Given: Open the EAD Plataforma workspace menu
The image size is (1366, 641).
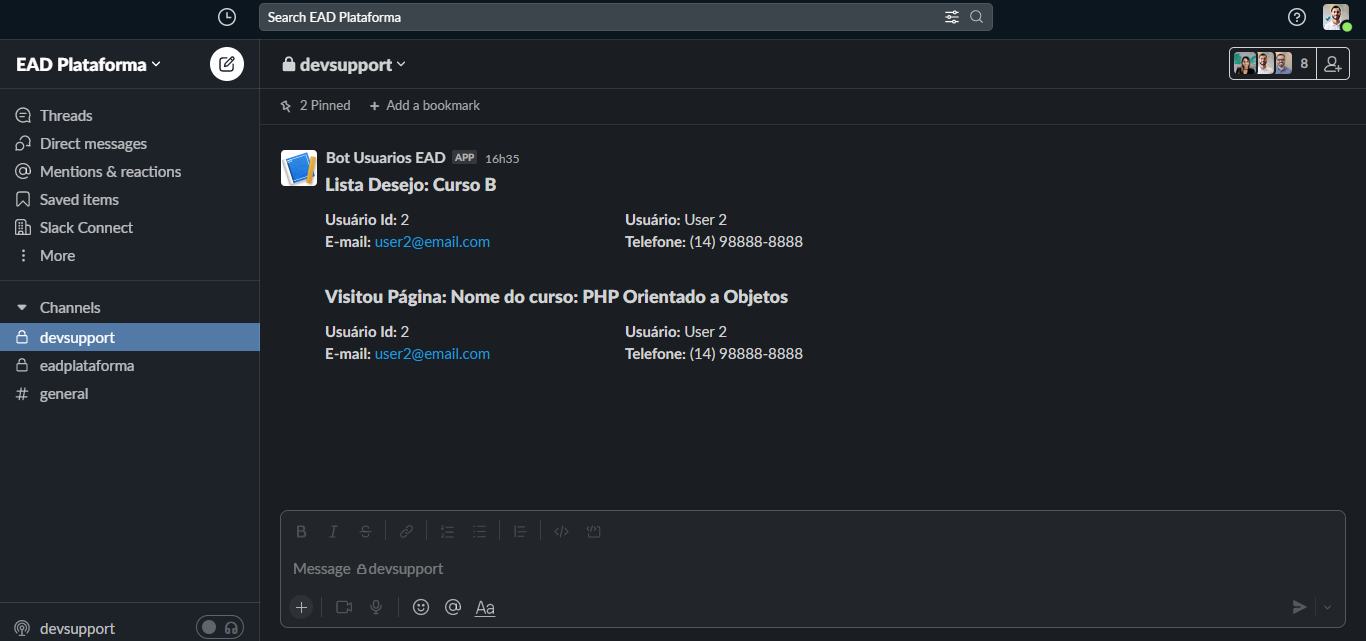Looking at the screenshot, I should click(x=88, y=65).
